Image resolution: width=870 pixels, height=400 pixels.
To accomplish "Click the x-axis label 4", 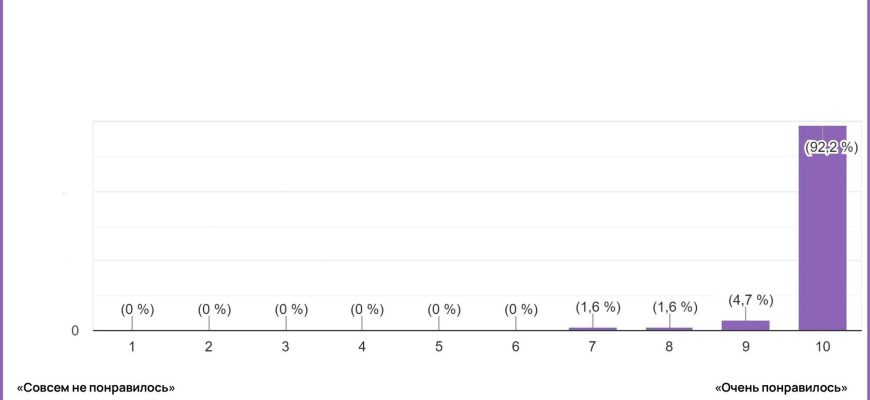I will (362, 347).
